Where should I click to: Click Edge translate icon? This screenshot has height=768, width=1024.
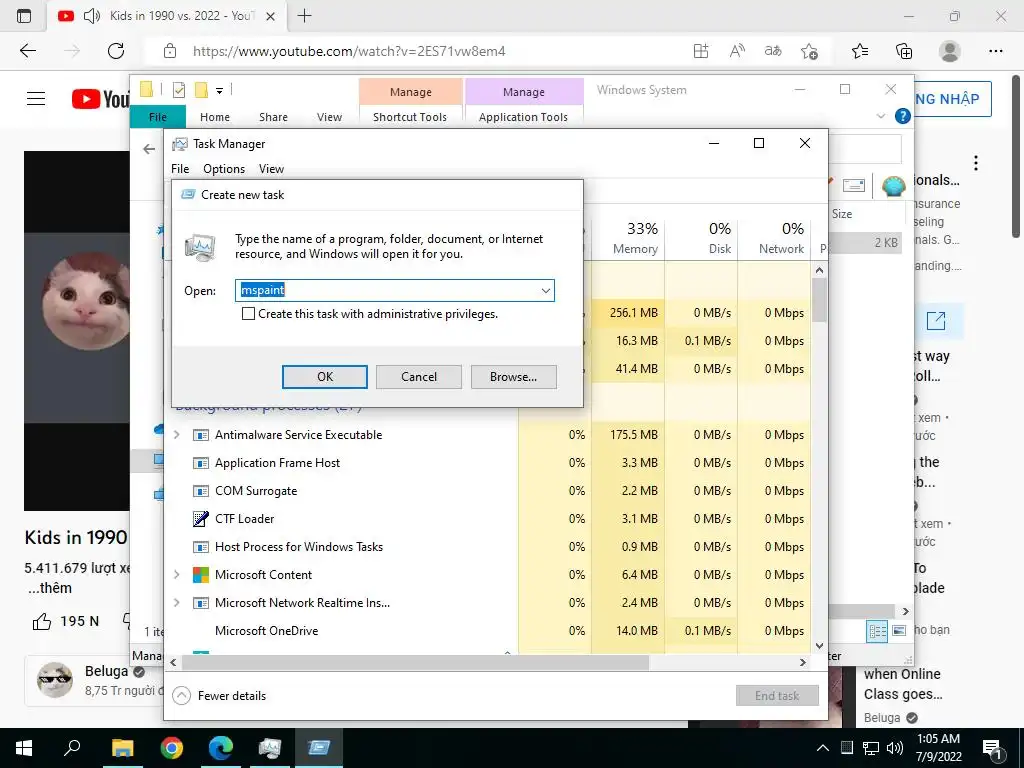[x=773, y=51]
